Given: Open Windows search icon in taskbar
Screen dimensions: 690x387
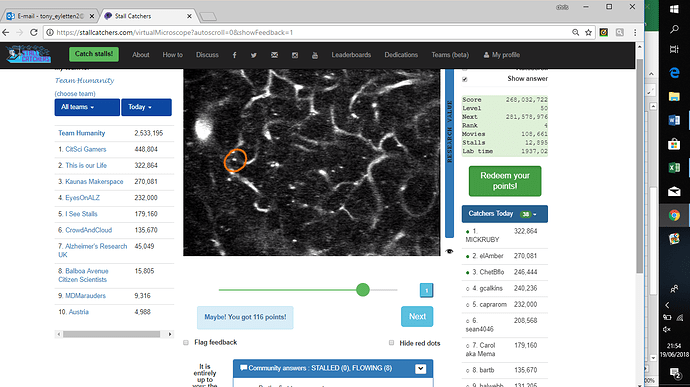Looking at the screenshot, I should coord(674,29).
